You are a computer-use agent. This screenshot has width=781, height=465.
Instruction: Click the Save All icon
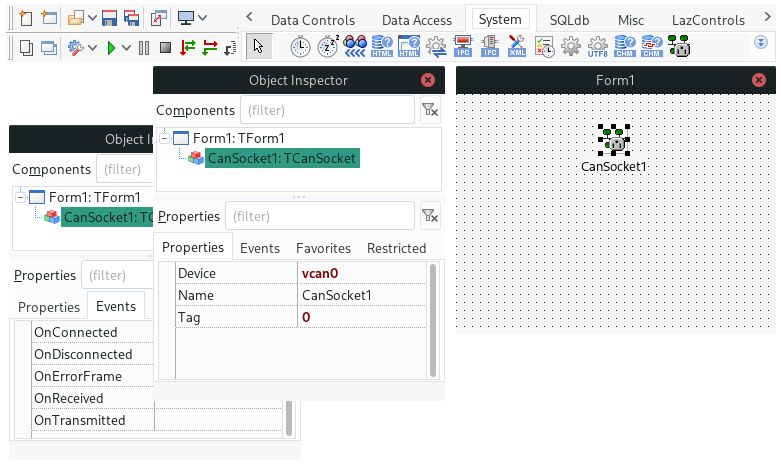tap(131, 18)
